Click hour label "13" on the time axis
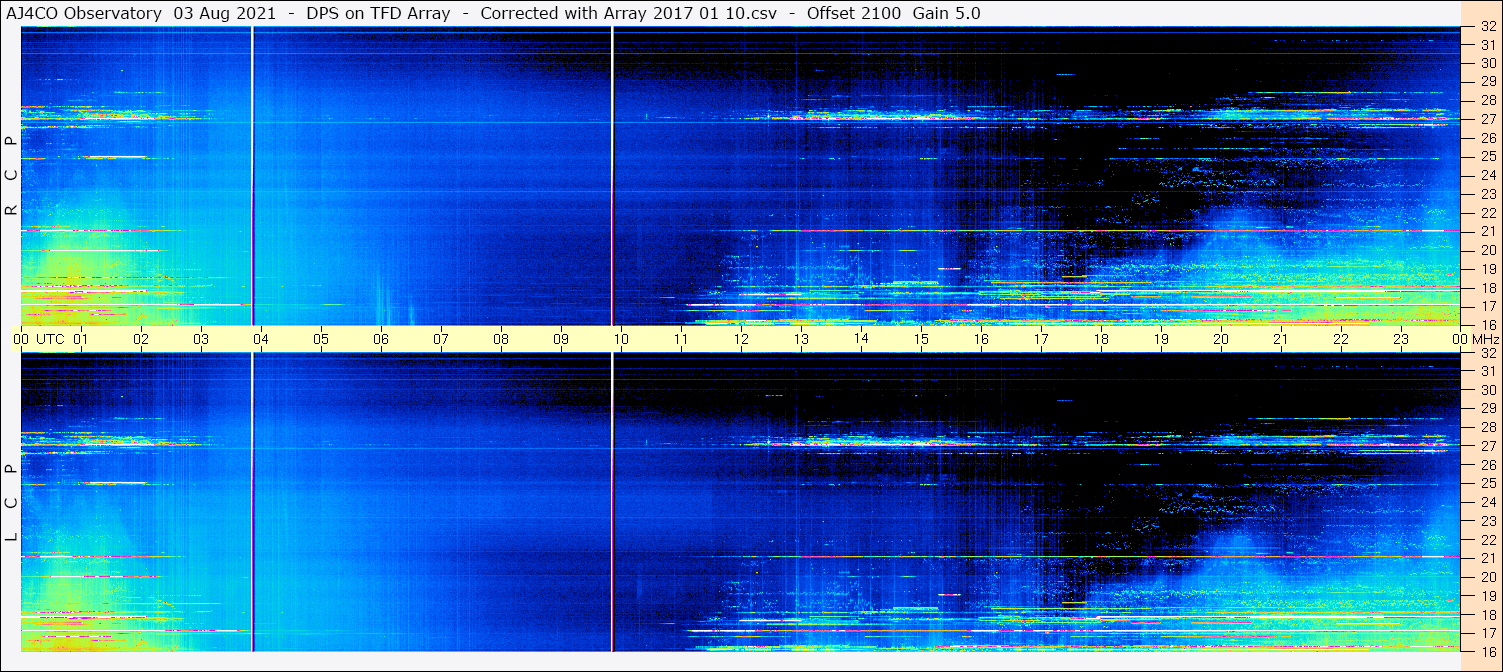This screenshot has height=672, width=1503. (x=801, y=339)
